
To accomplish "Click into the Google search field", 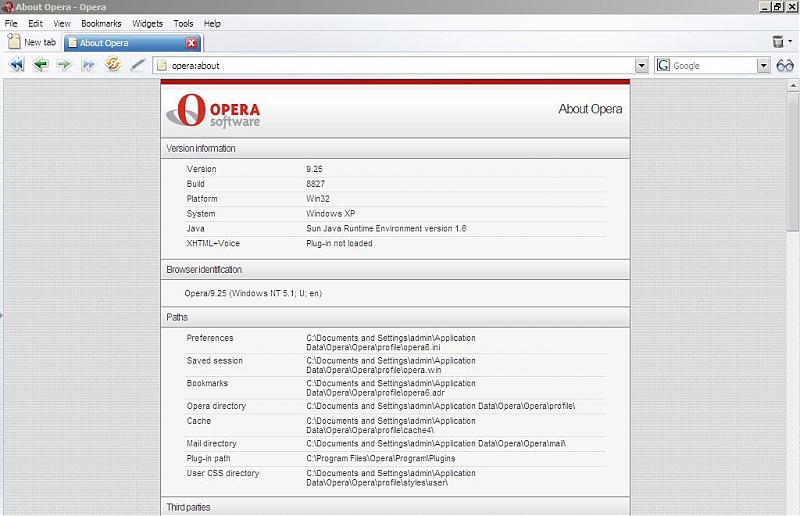I will click(714, 65).
